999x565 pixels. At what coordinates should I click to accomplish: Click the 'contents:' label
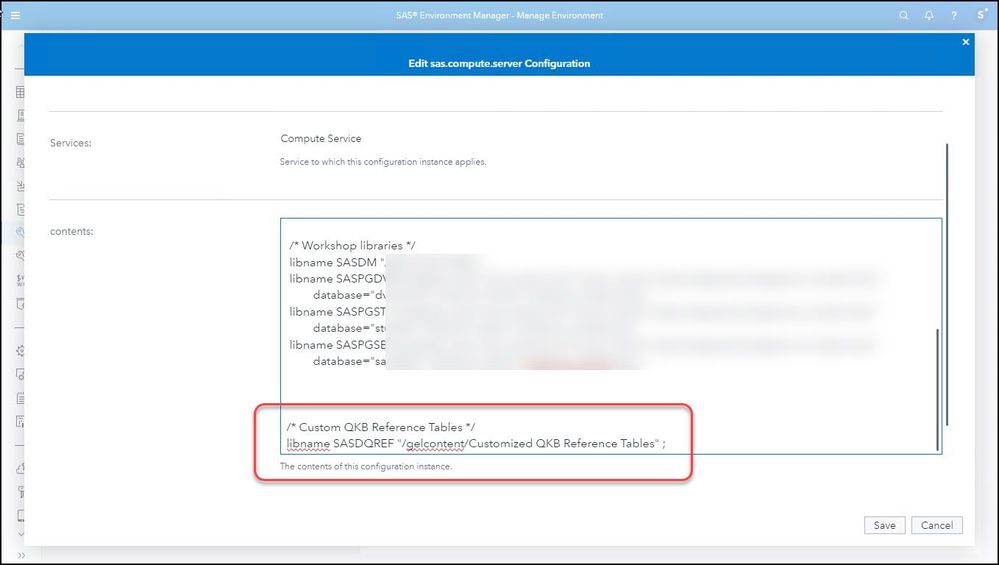point(71,231)
